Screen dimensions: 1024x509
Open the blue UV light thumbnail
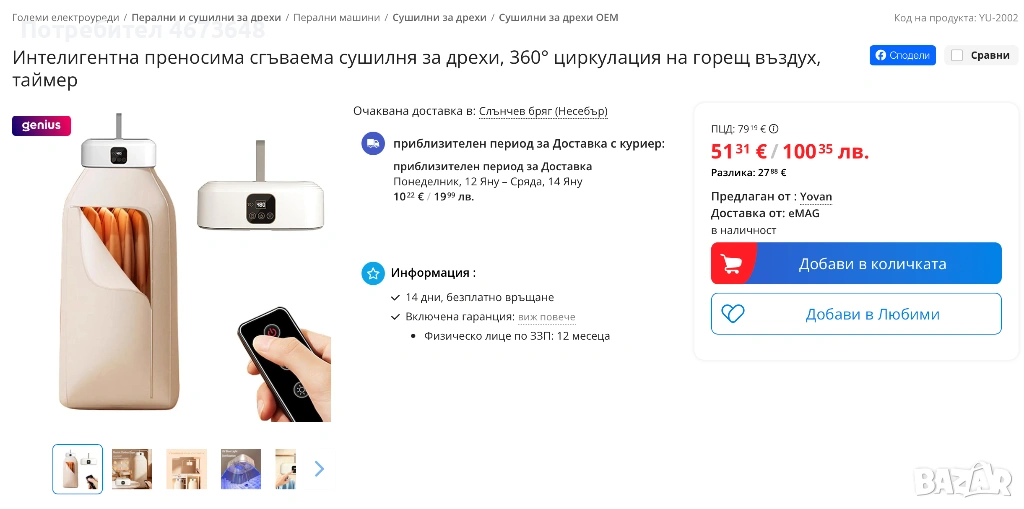coord(240,469)
